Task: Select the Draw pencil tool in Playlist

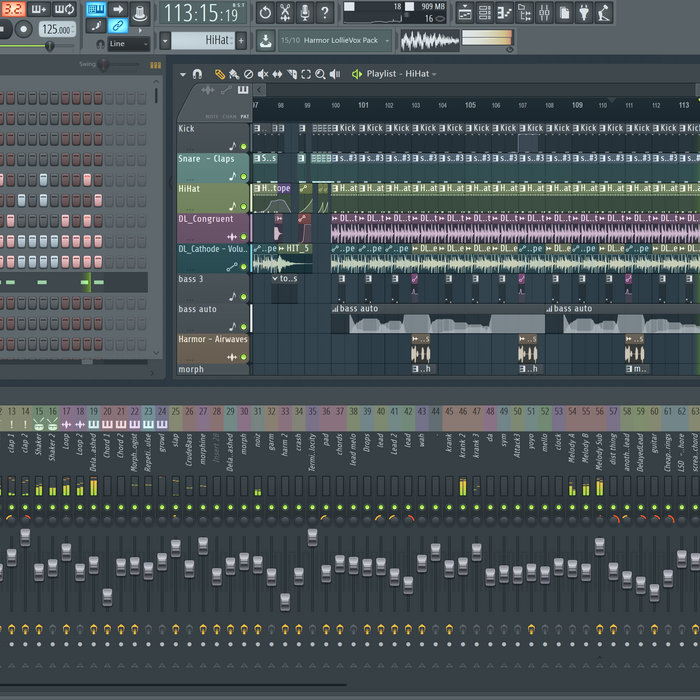Action: (219, 74)
